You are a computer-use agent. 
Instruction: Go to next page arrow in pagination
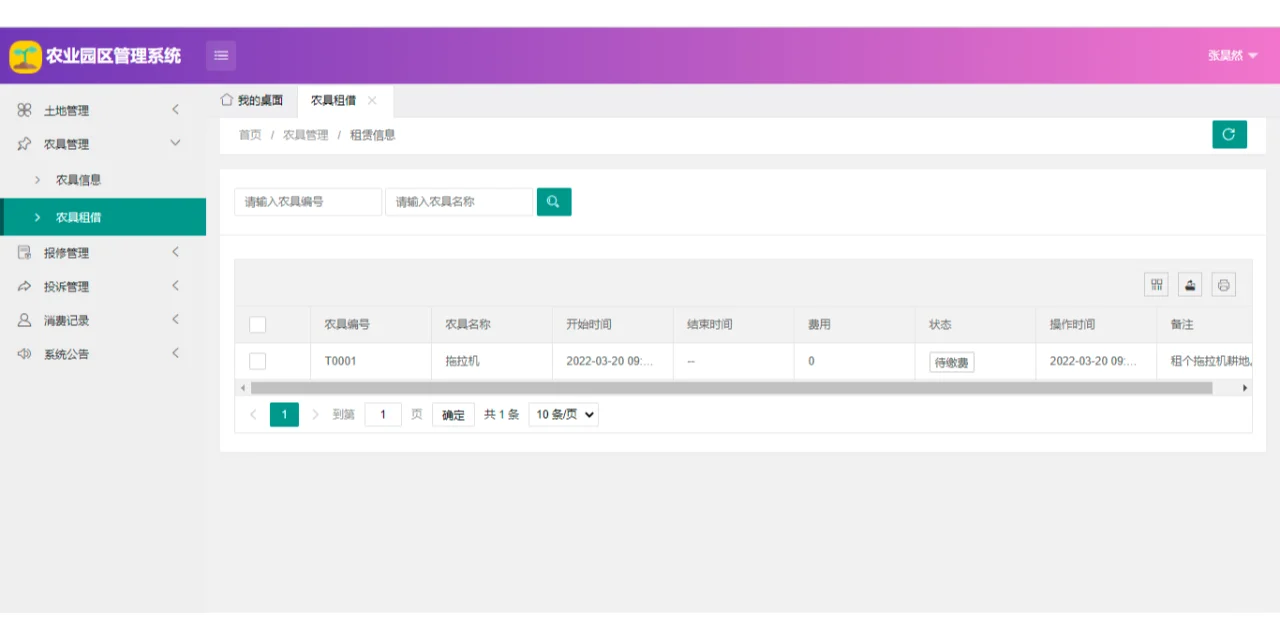[315, 414]
